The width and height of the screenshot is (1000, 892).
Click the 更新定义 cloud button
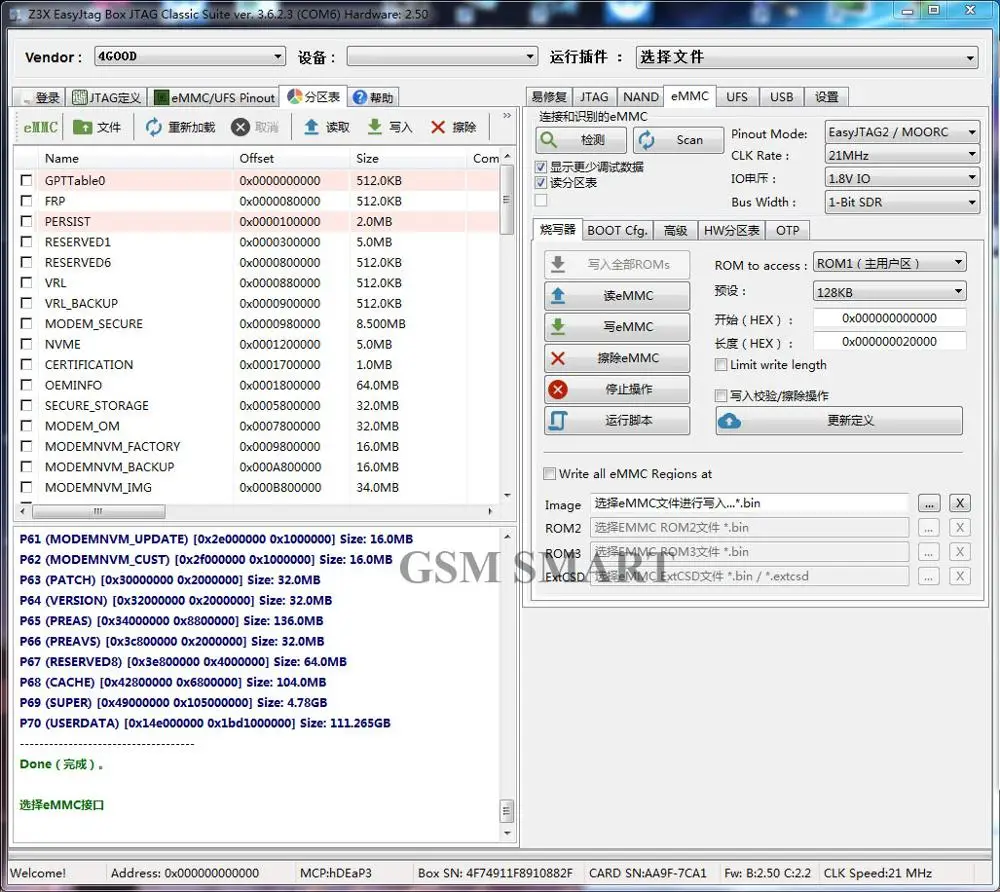tap(839, 421)
